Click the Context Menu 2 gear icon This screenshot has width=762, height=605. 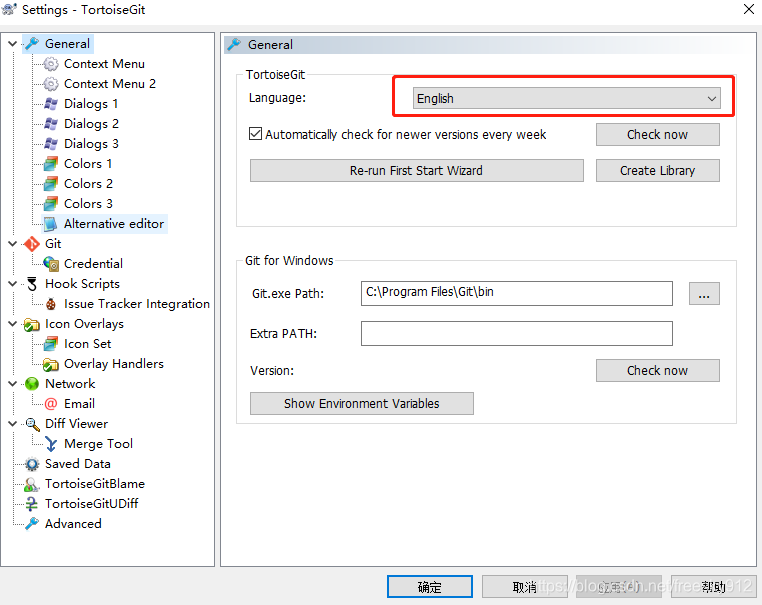pyautogui.click(x=51, y=84)
